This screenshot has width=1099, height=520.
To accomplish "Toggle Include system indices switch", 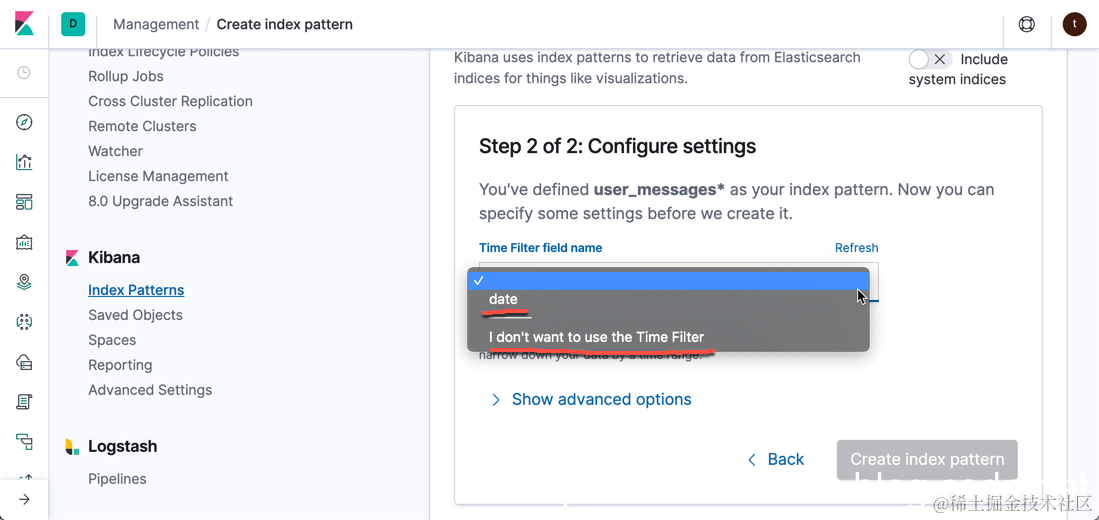I will point(929,60).
